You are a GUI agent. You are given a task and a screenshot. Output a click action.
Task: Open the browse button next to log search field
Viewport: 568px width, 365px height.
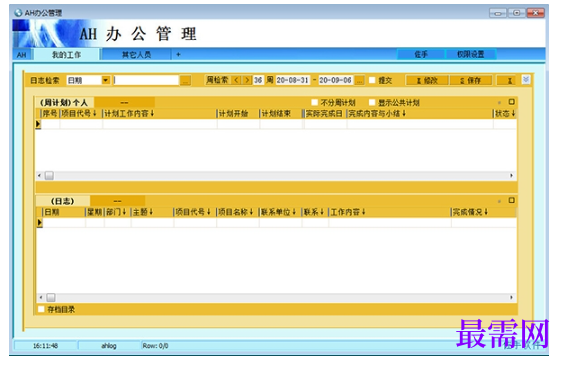coord(185,80)
